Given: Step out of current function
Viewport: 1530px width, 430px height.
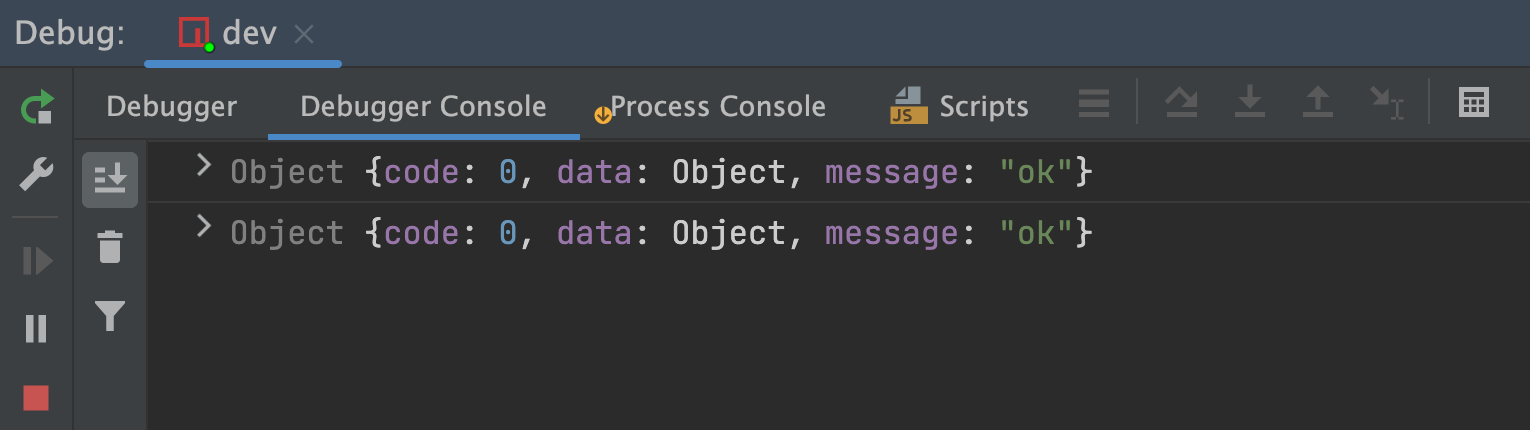Looking at the screenshot, I should pyautogui.click(x=1318, y=103).
